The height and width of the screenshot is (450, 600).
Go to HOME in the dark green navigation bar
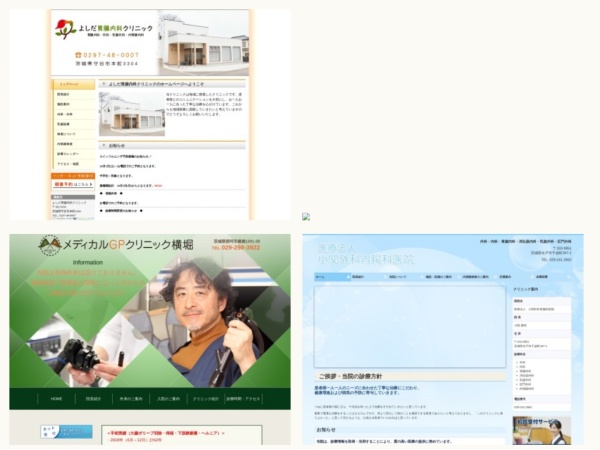[x=56, y=399]
